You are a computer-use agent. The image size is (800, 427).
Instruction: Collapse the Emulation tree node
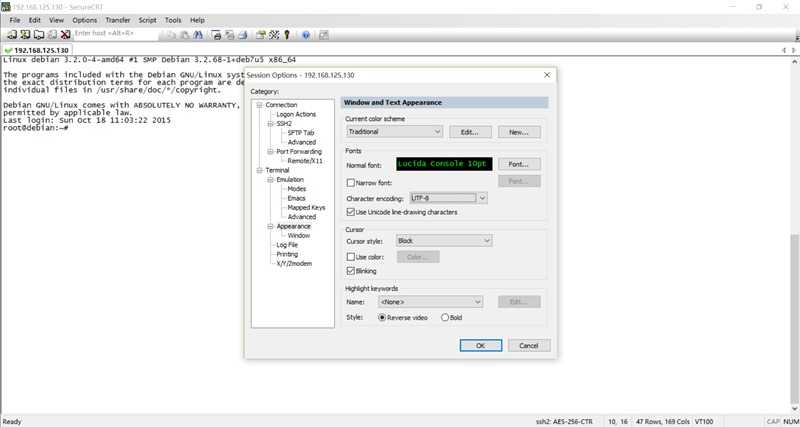(270, 180)
